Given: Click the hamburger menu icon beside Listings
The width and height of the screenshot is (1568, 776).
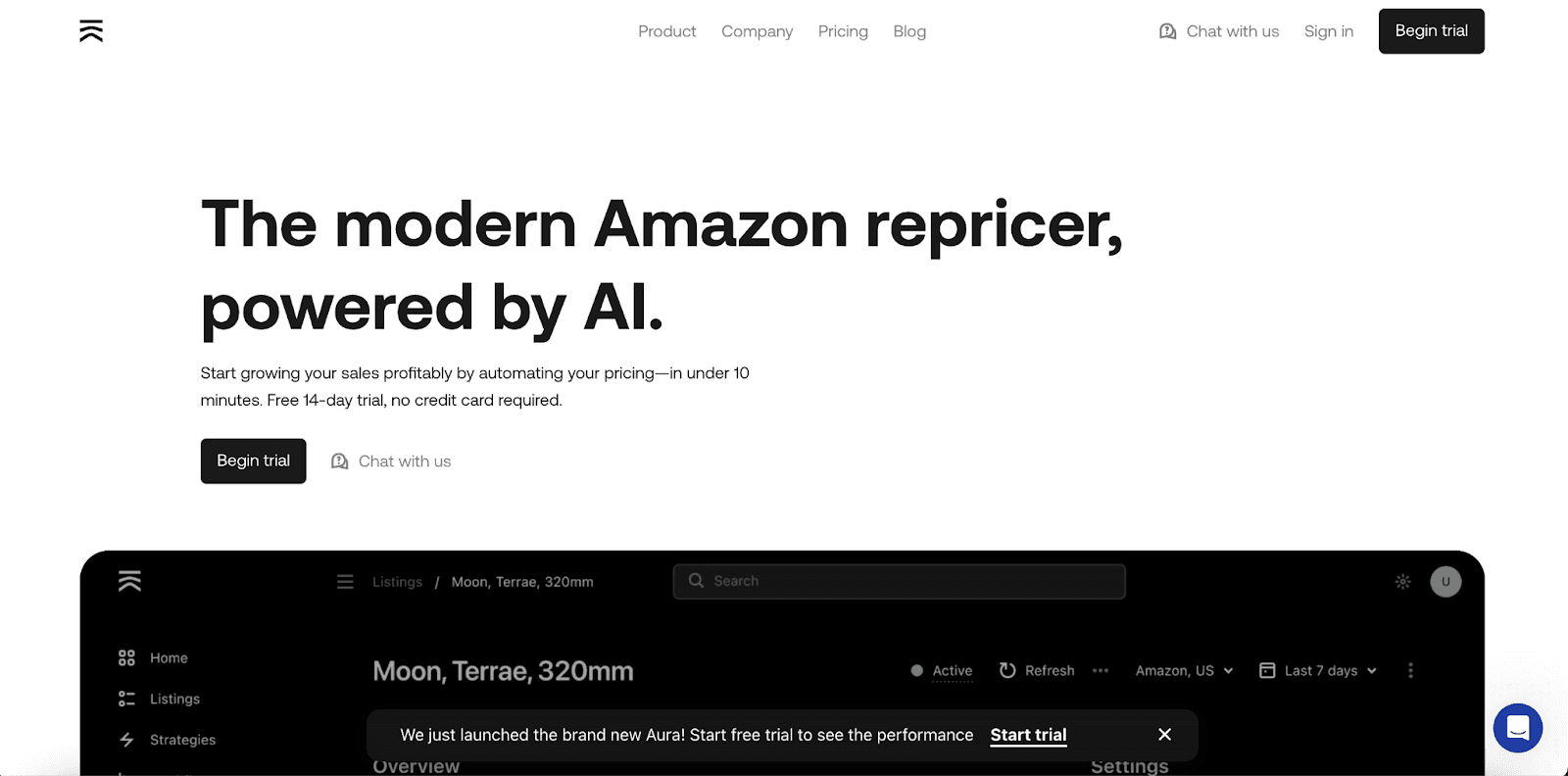Looking at the screenshot, I should point(345,582).
